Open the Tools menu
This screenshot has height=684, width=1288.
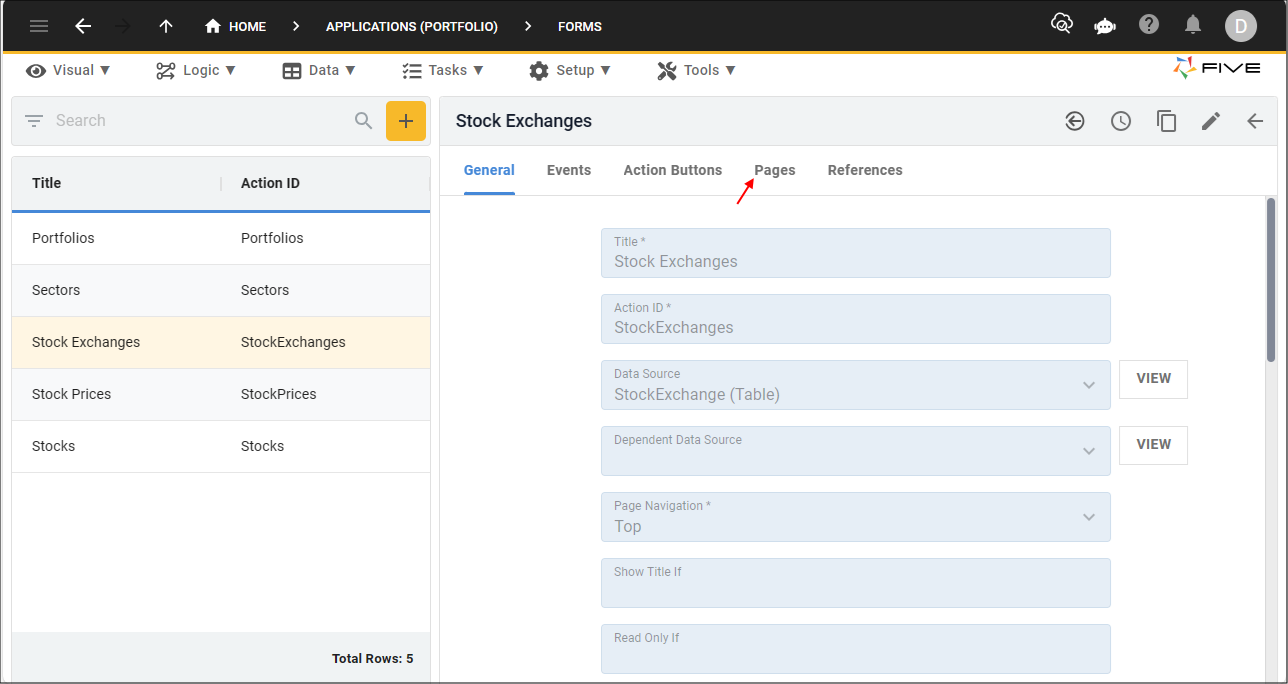696,70
